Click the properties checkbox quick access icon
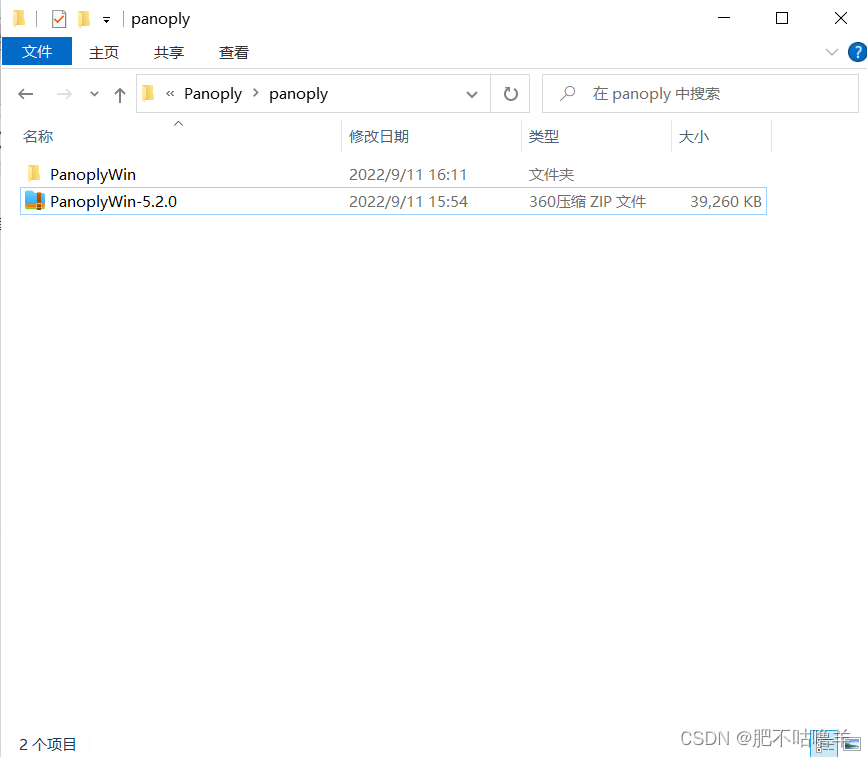The height and width of the screenshot is (757, 867). click(x=57, y=18)
